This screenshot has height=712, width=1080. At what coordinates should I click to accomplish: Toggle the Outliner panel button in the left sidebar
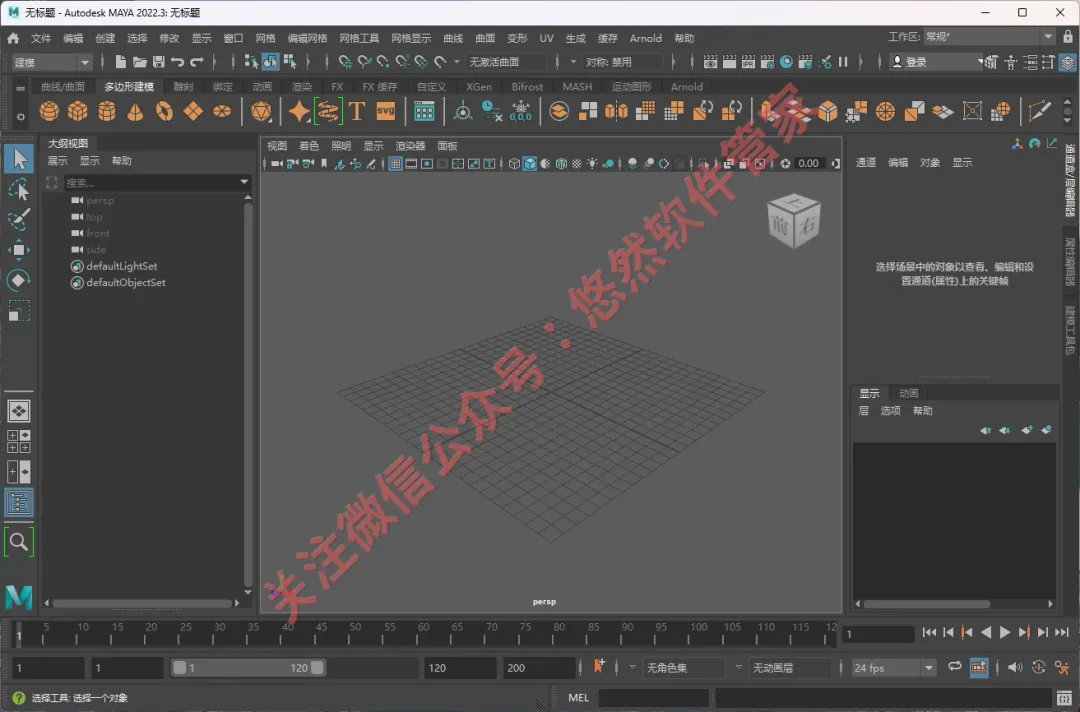click(19, 503)
